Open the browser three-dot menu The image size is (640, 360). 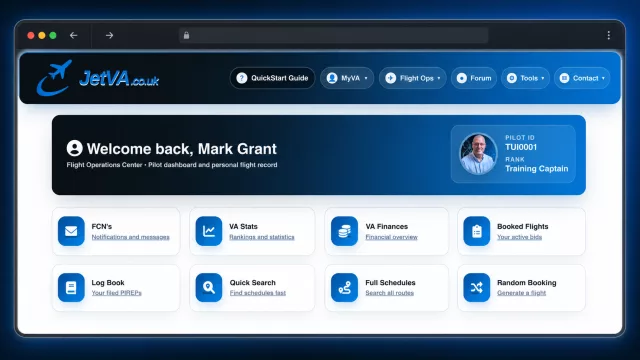[609, 36]
